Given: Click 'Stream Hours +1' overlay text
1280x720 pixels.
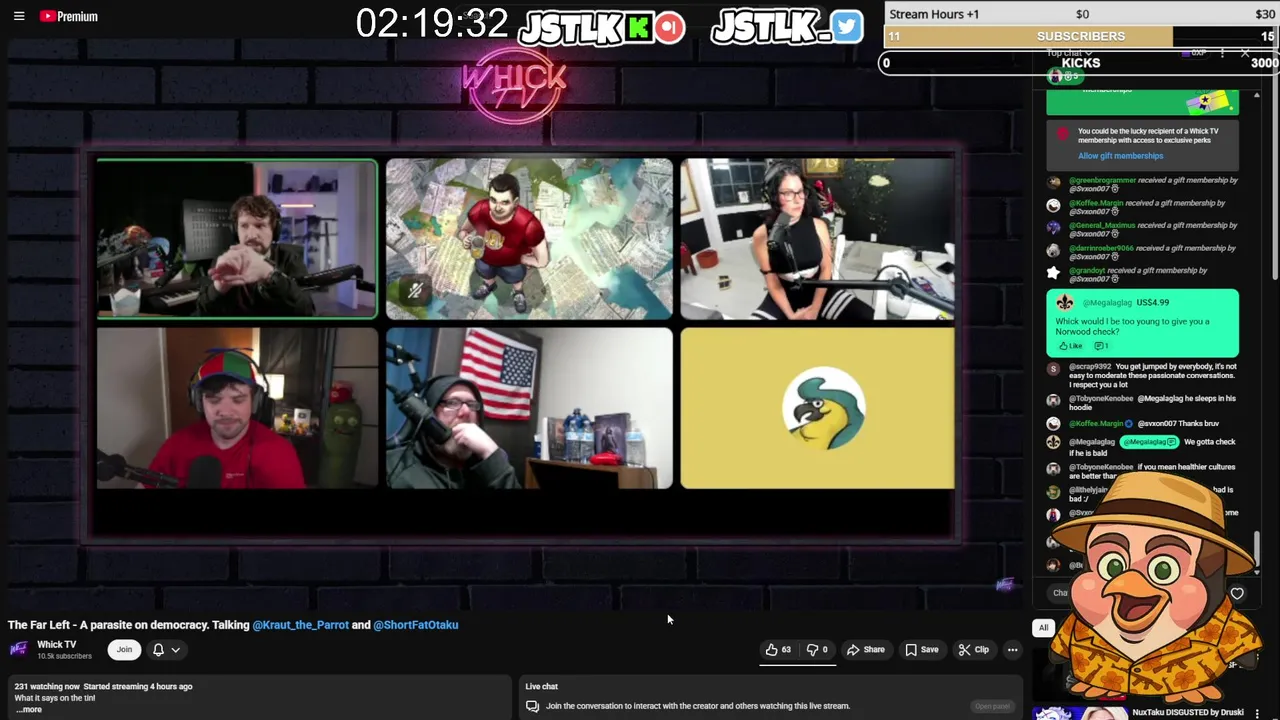Looking at the screenshot, I should point(934,14).
